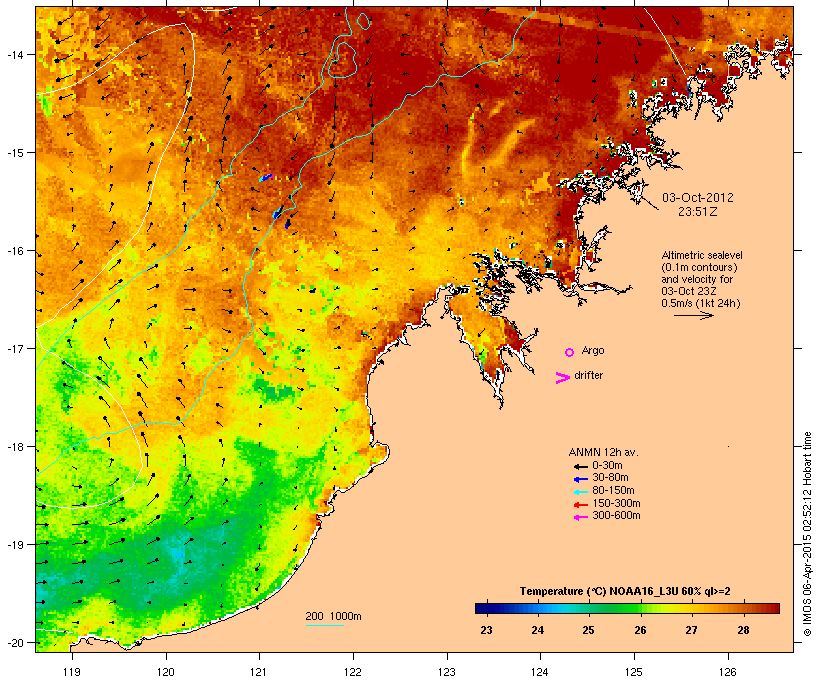Click the colorbar value 23
Screen dimensions: 820x680
(x=486, y=630)
